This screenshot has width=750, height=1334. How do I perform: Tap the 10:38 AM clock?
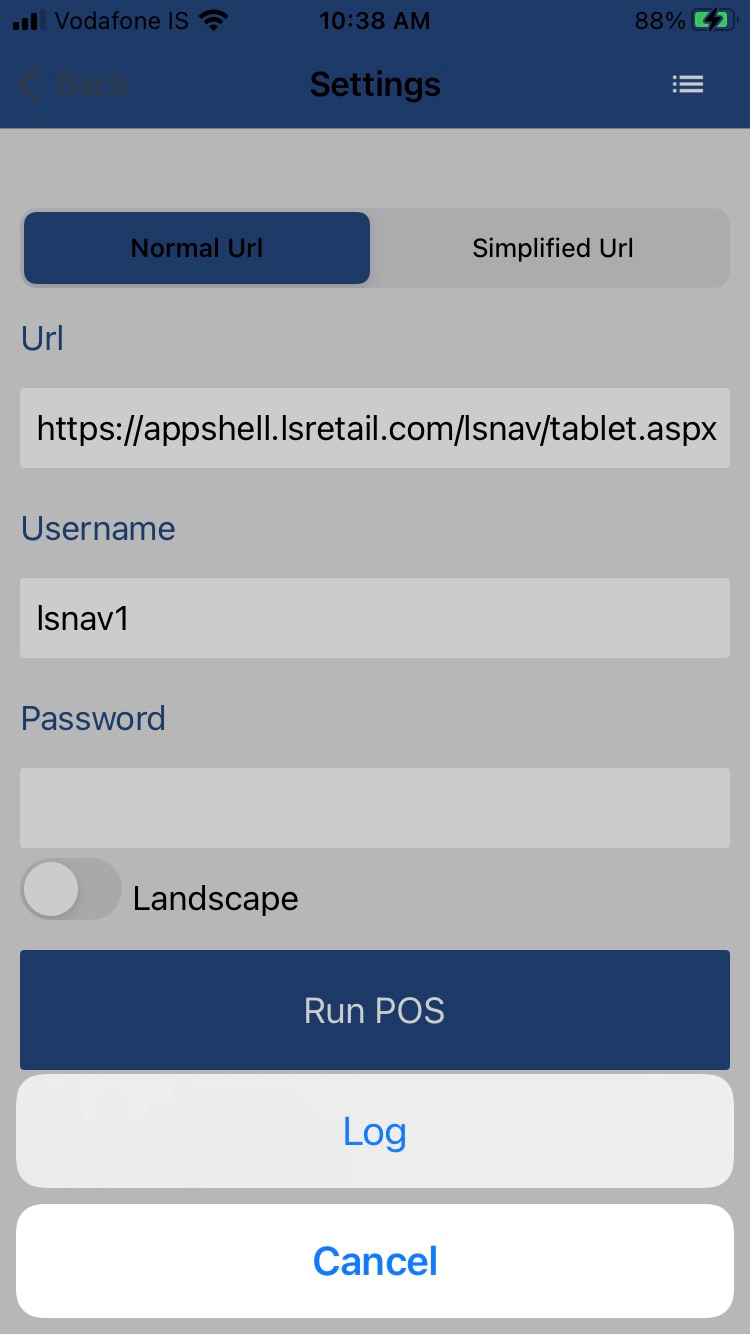375,21
